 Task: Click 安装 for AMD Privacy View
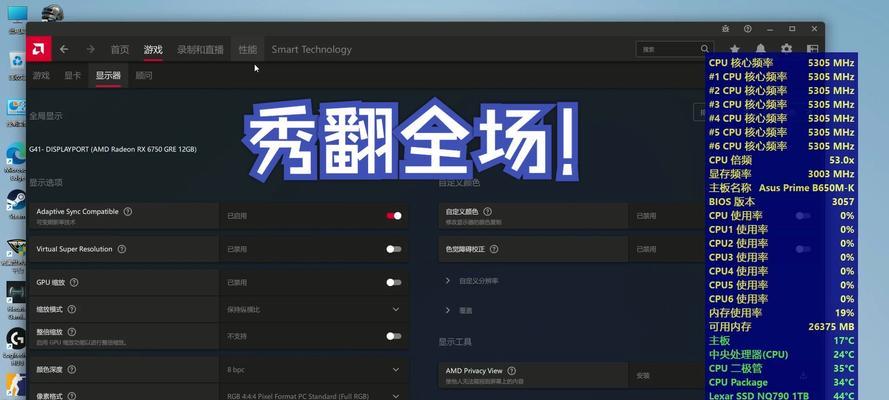(642, 375)
